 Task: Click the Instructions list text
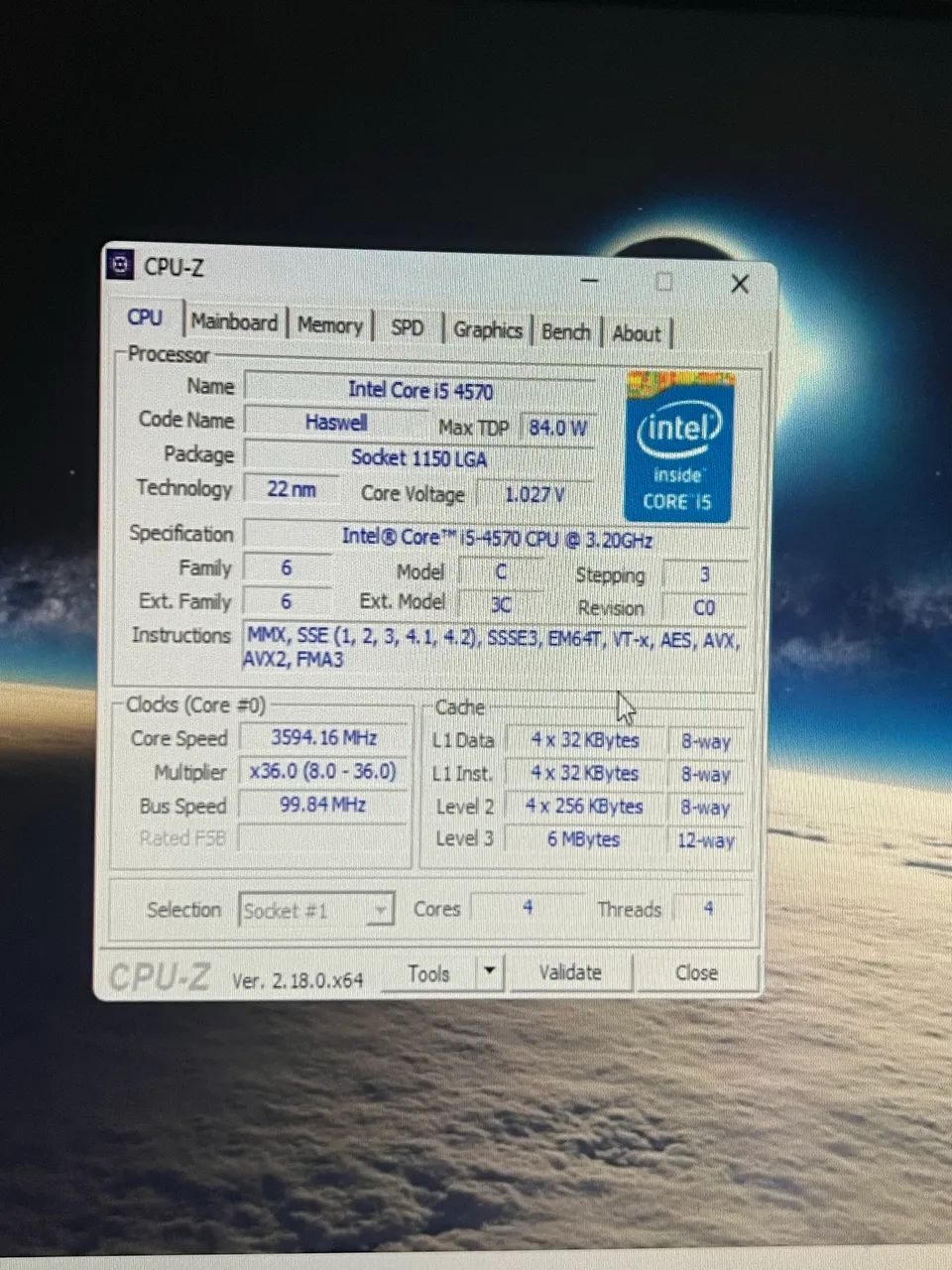(493, 648)
